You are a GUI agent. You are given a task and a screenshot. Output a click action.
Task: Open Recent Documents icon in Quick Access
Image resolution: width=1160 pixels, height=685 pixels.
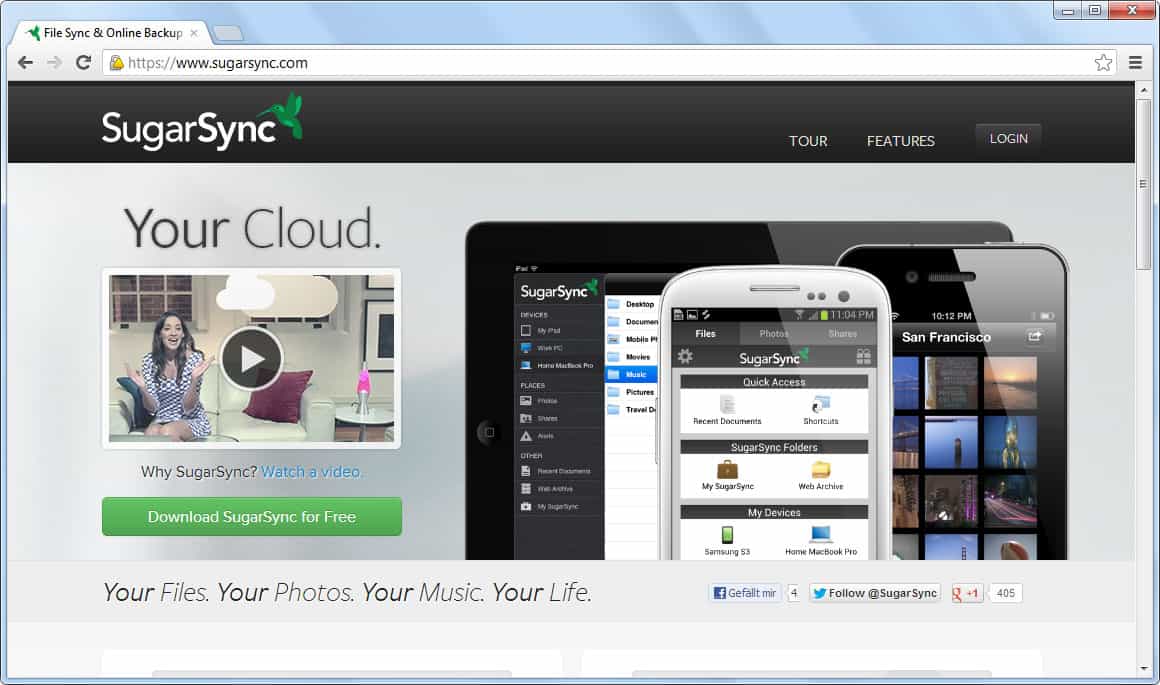point(727,404)
